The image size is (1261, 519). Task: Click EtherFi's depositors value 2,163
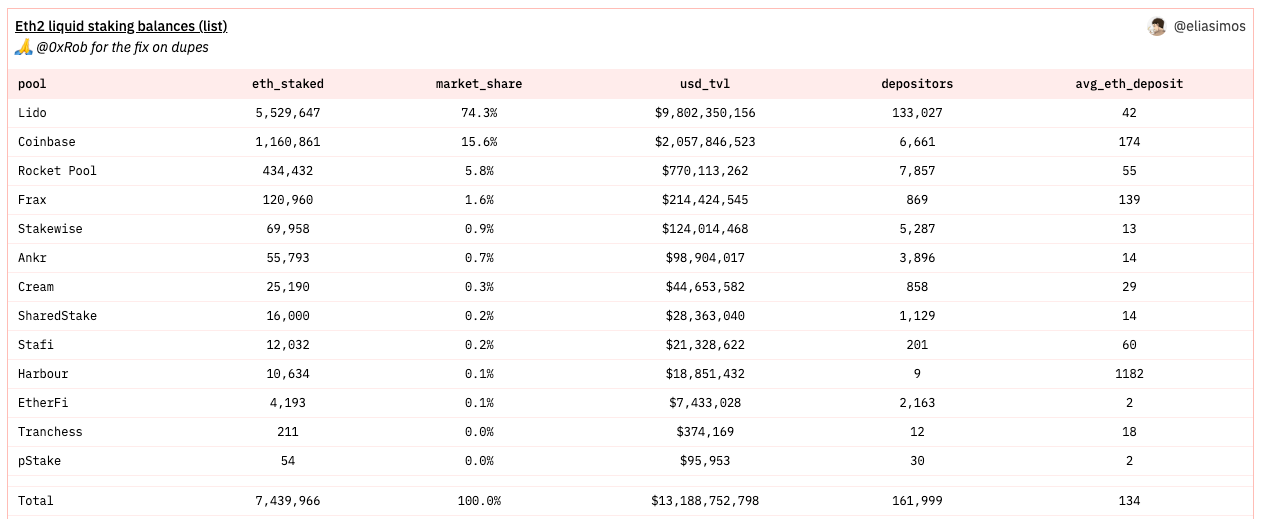[x=917, y=403]
